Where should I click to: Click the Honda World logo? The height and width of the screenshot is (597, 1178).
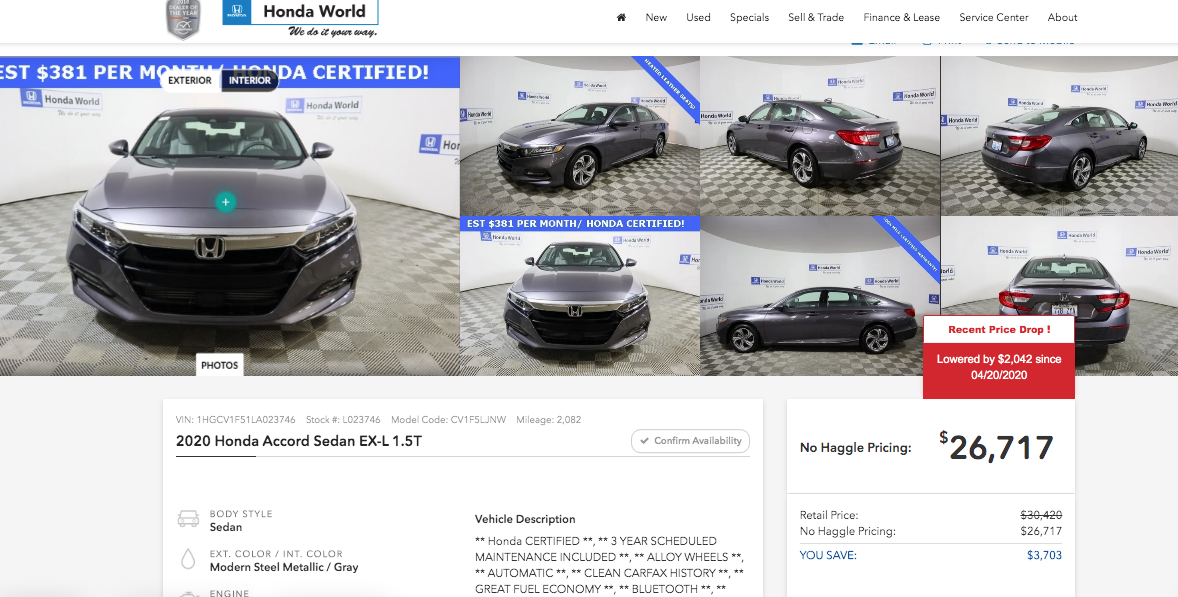point(300,19)
